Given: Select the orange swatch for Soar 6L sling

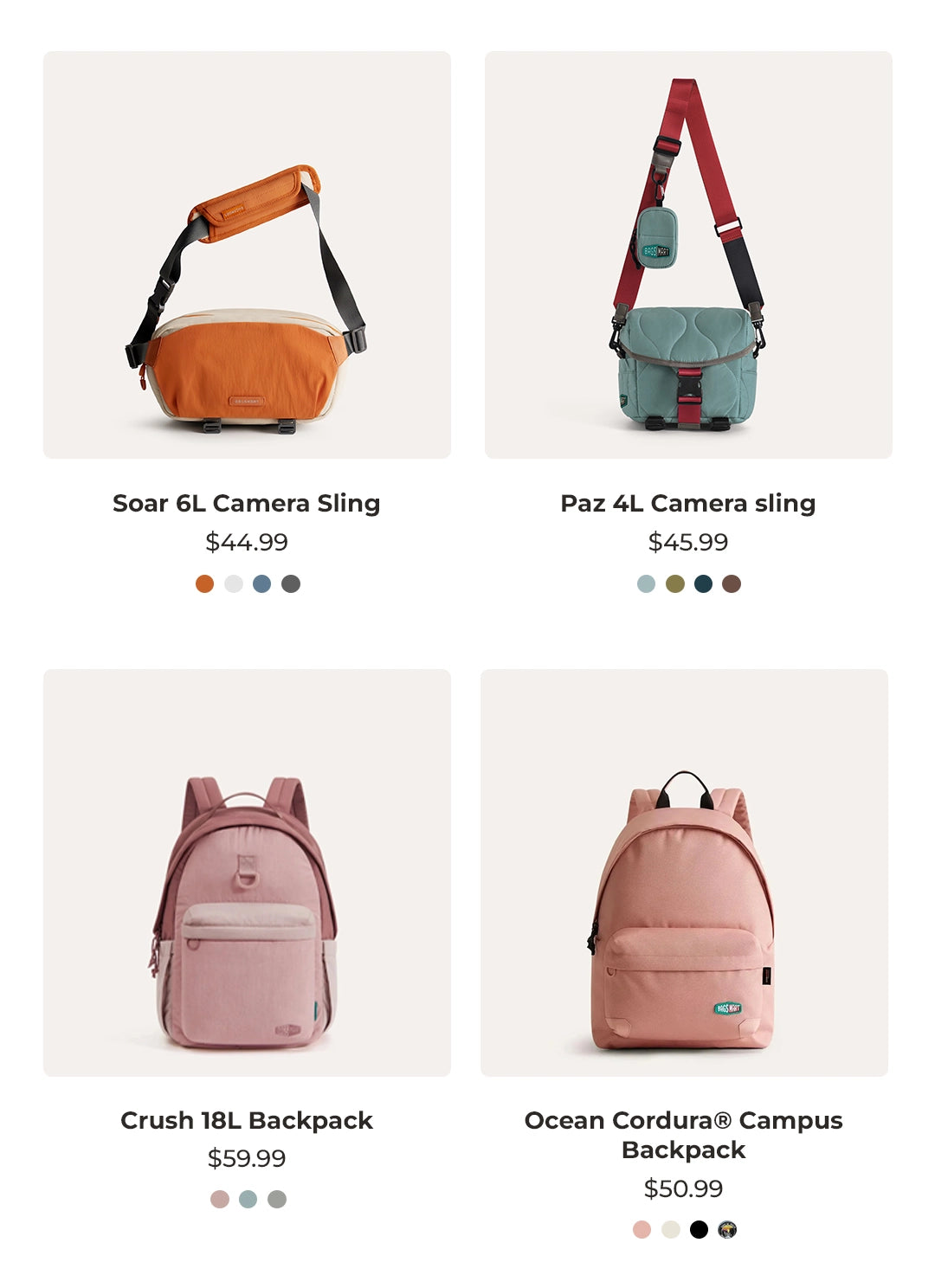Looking at the screenshot, I should click(x=204, y=583).
